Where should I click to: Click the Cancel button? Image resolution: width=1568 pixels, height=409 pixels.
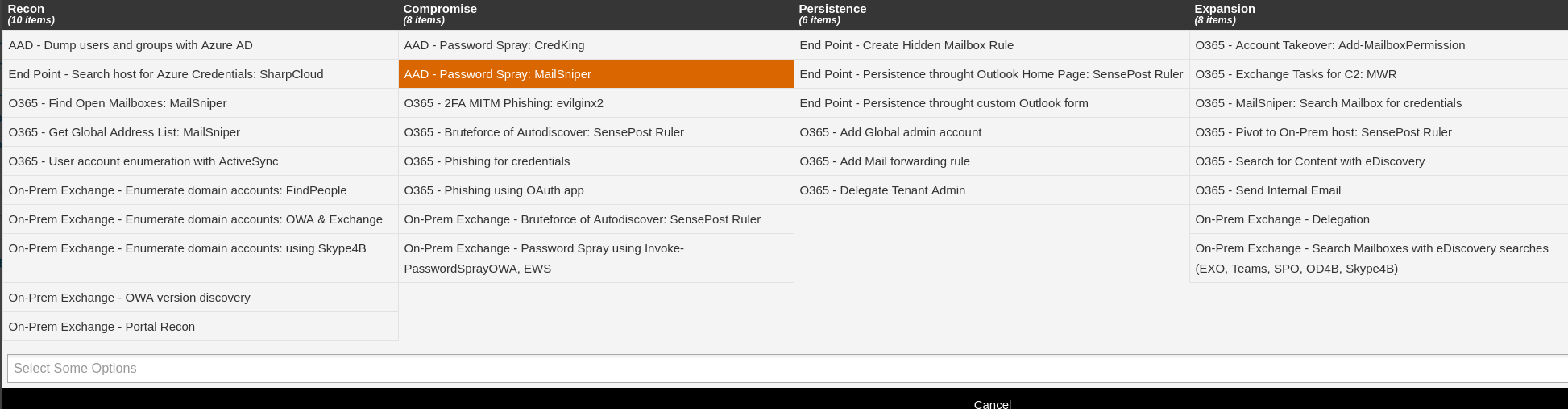[992, 403]
